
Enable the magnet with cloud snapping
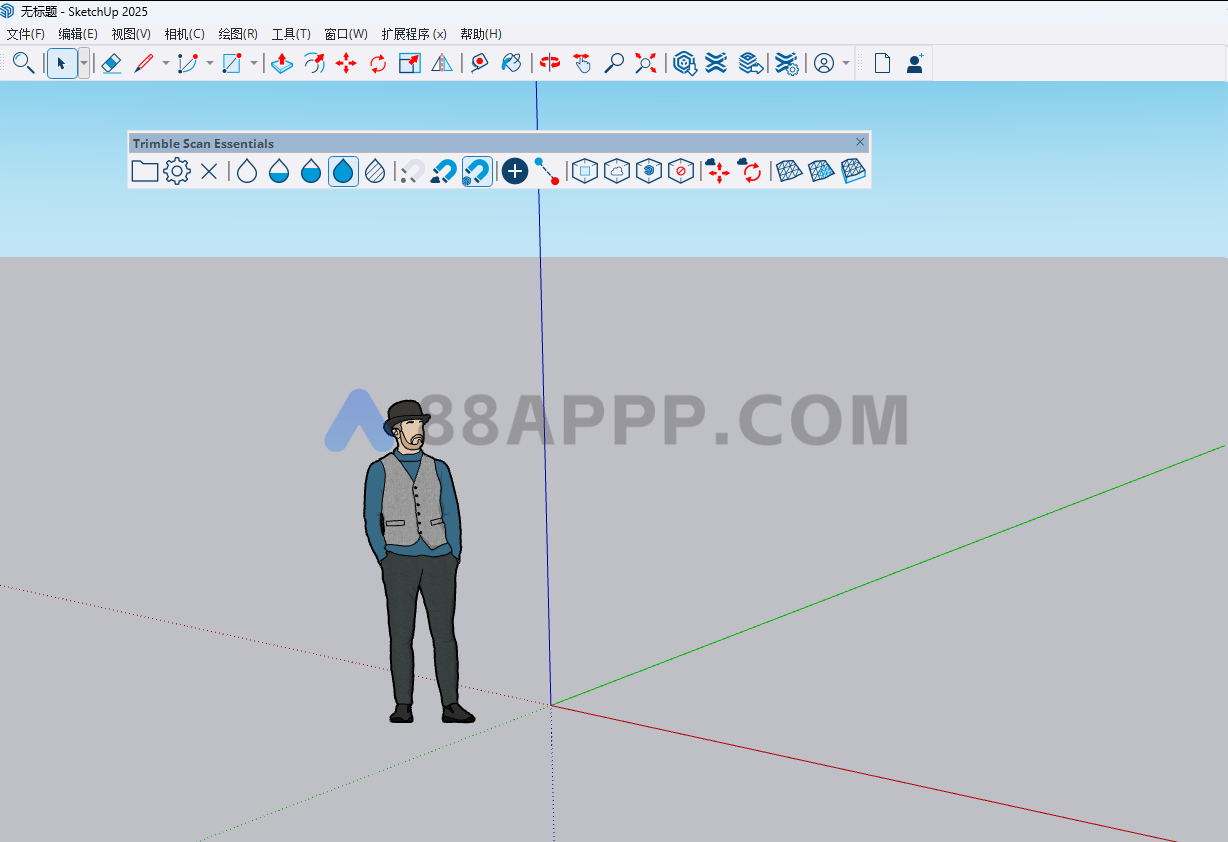click(x=444, y=171)
